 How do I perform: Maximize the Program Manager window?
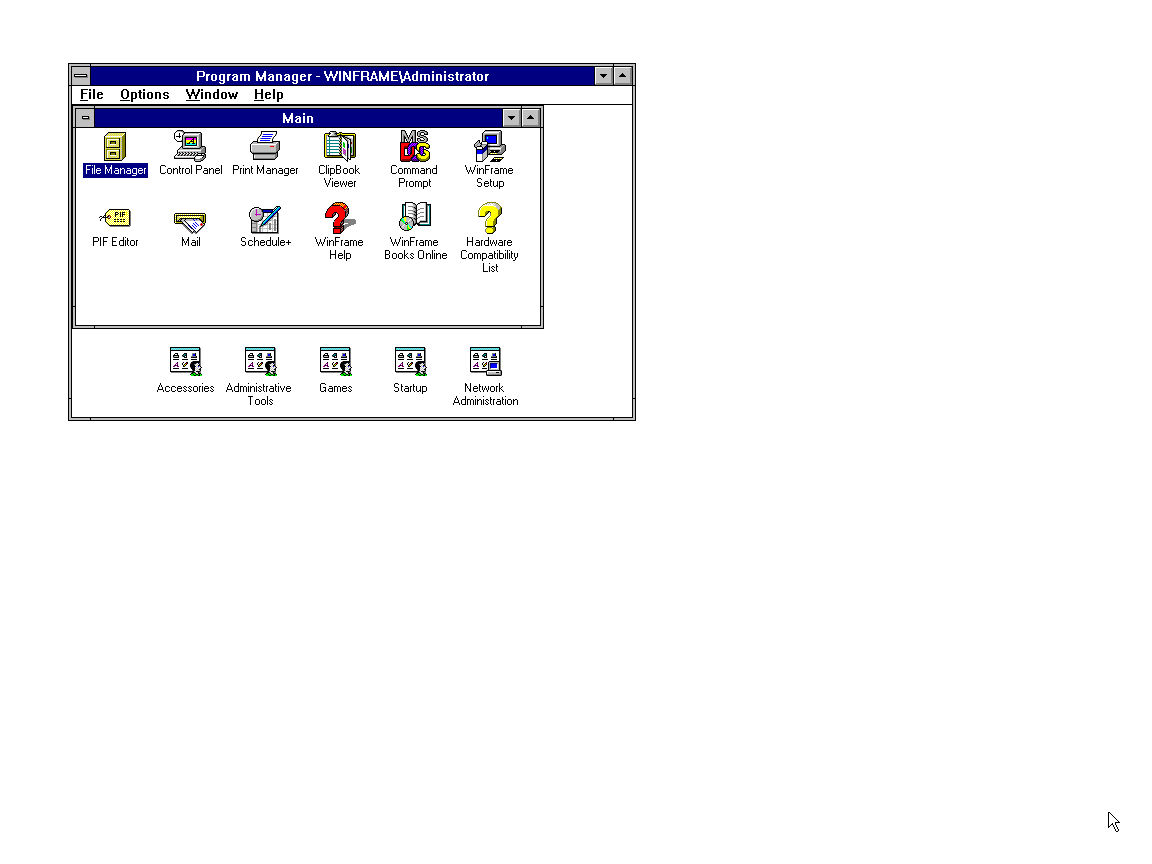click(622, 76)
